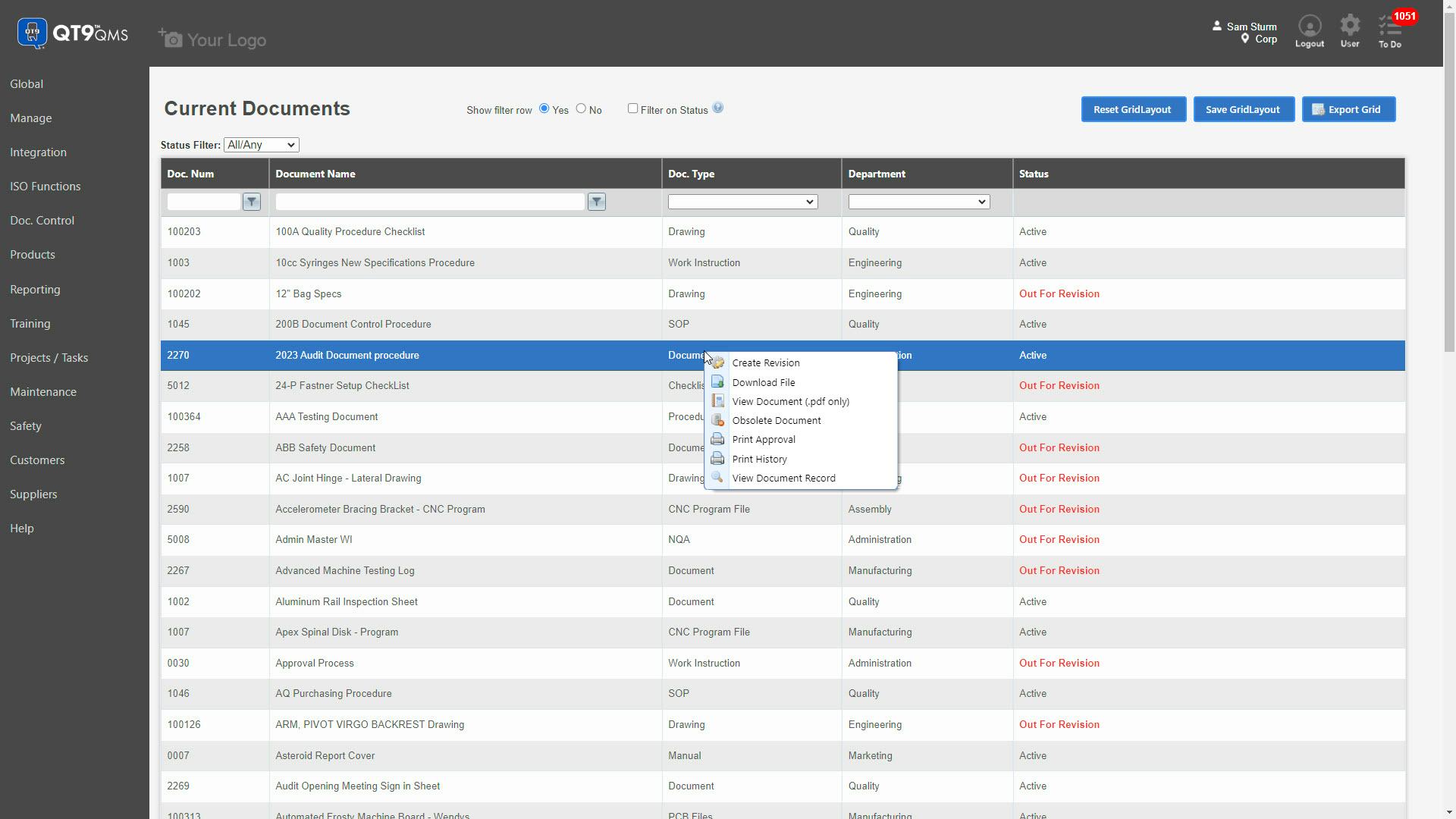
Task: Enable the Filter on Status checkbox
Action: [x=632, y=108]
